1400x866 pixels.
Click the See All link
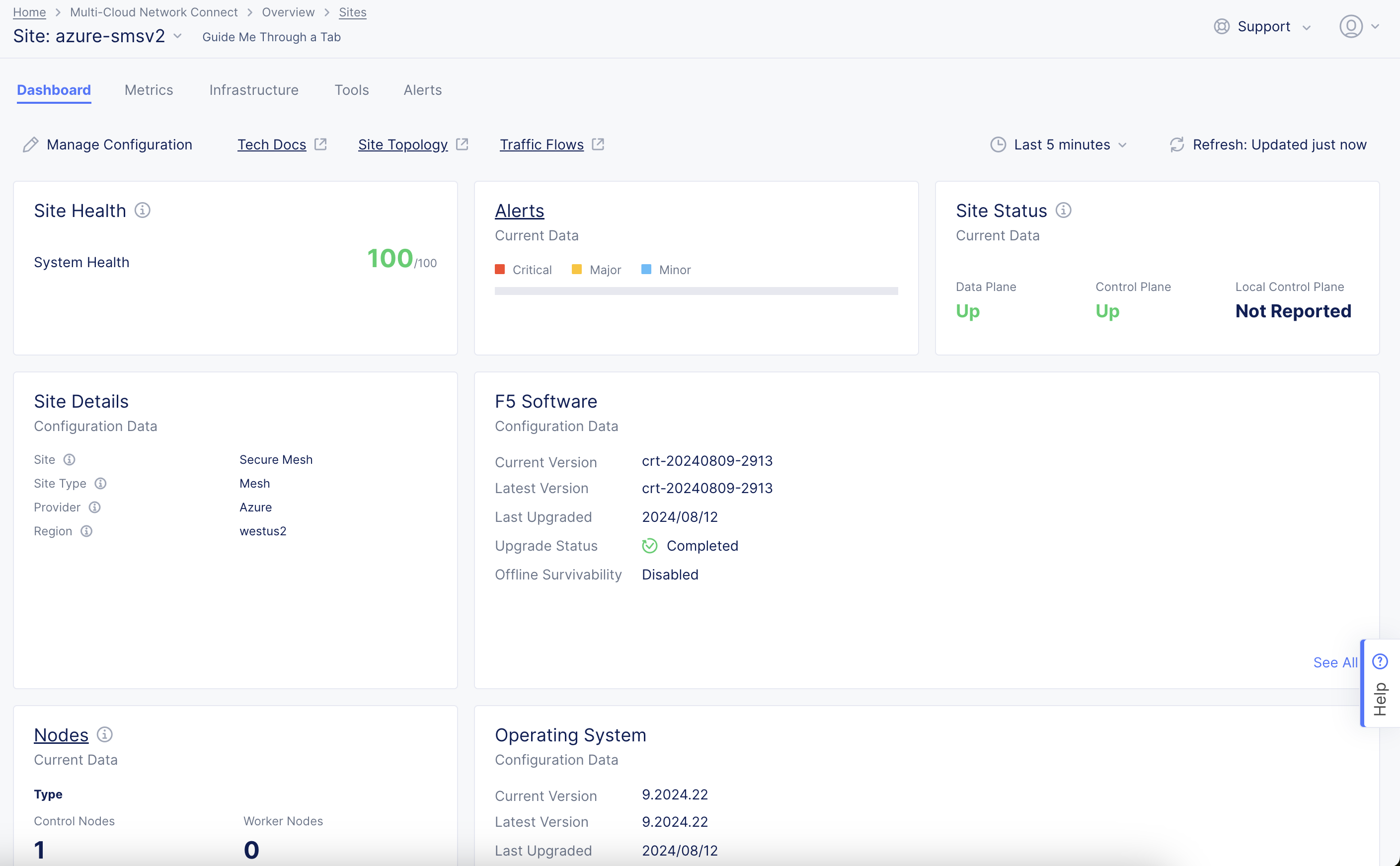[1335, 662]
